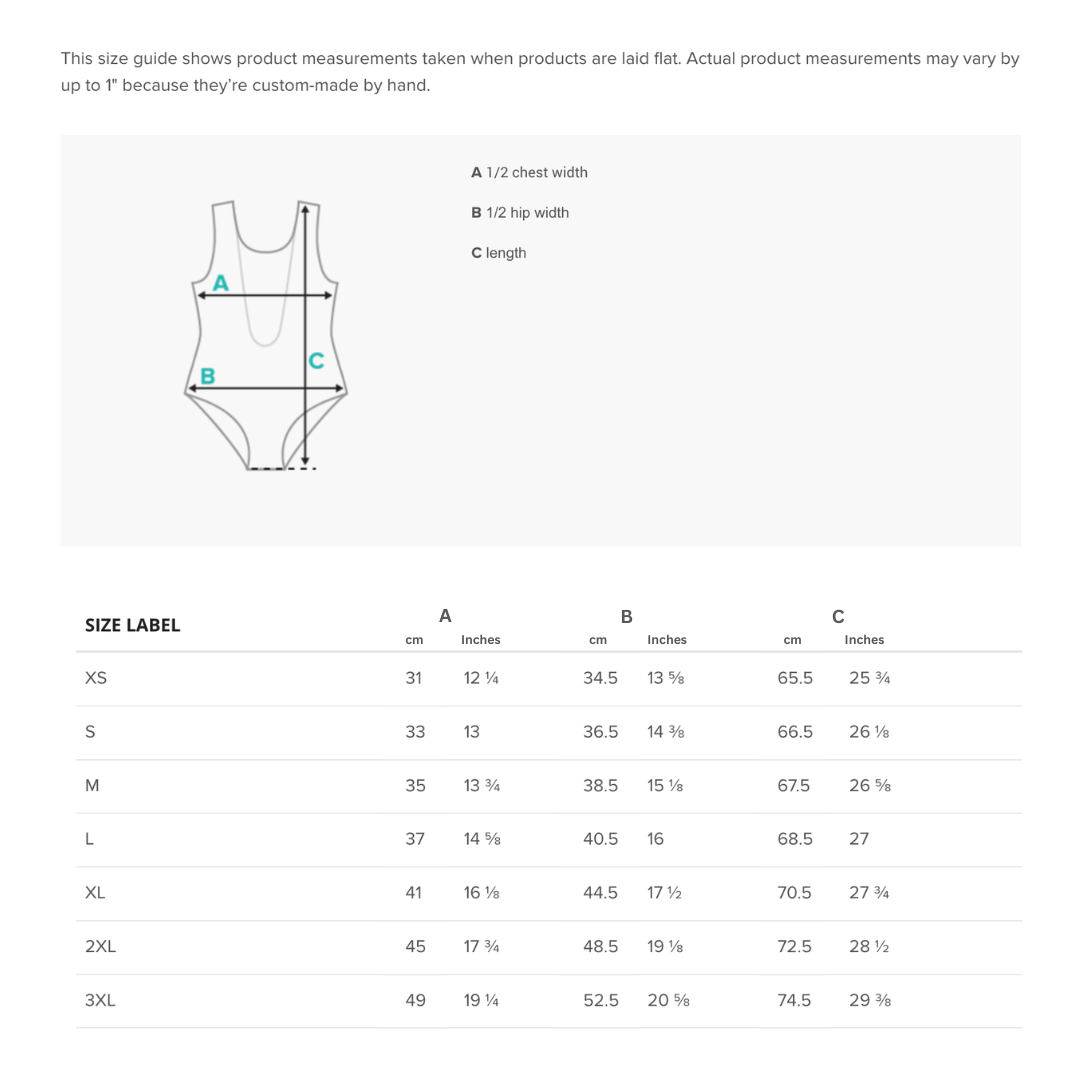Click the 29 ⅜ inches length for 3XL
This screenshot has width=1080, height=1080.
pyautogui.click(x=870, y=1000)
